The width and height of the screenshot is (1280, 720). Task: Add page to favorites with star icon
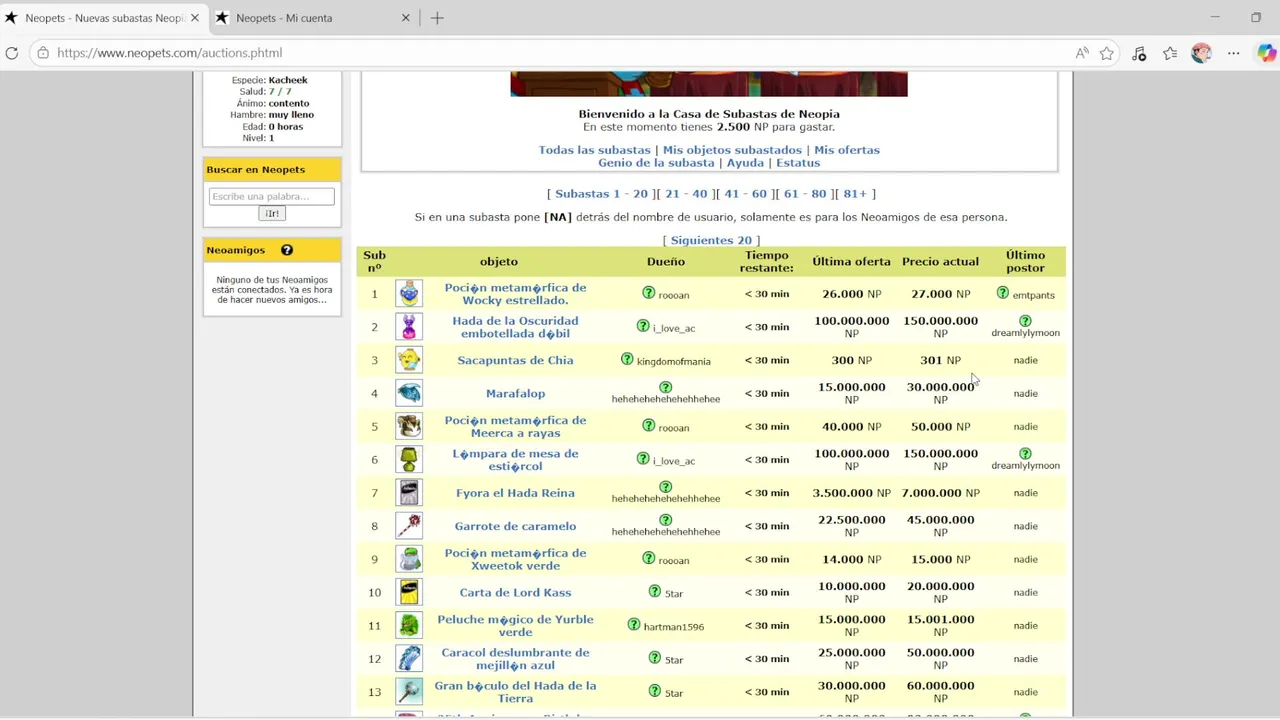point(1107,53)
